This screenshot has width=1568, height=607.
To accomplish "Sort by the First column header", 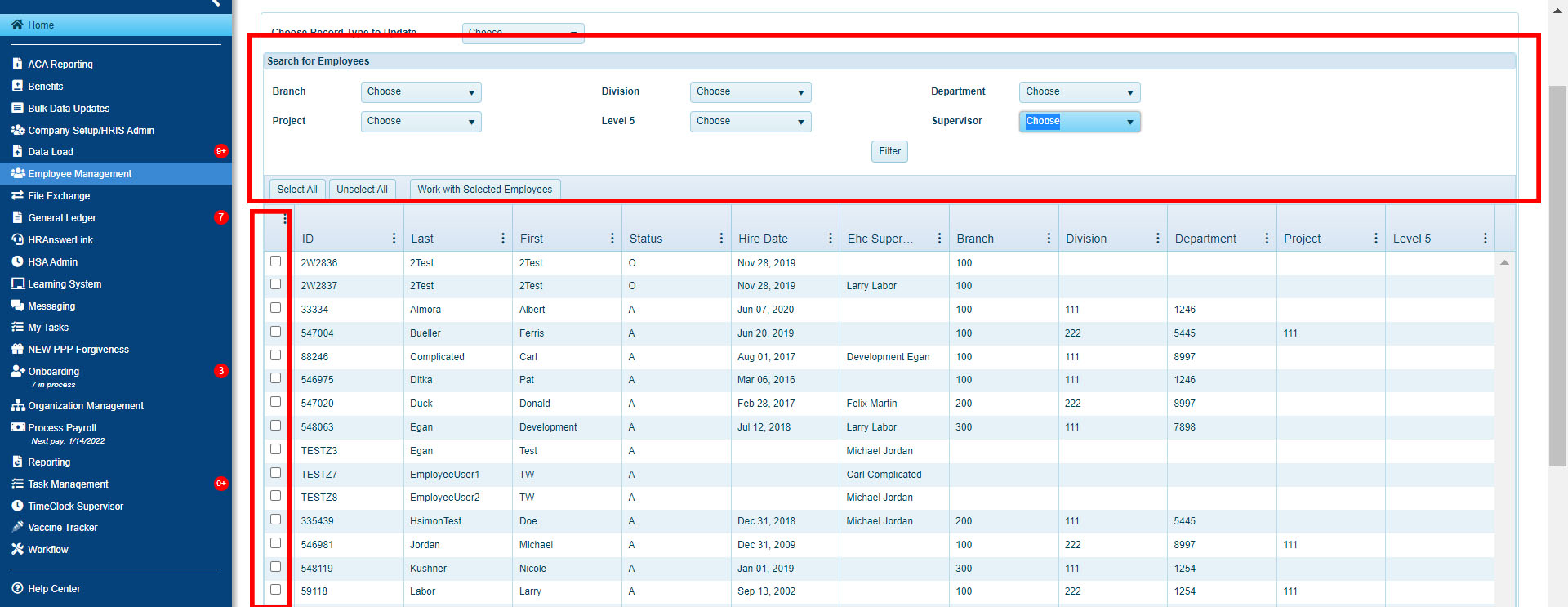I will 532,239.
